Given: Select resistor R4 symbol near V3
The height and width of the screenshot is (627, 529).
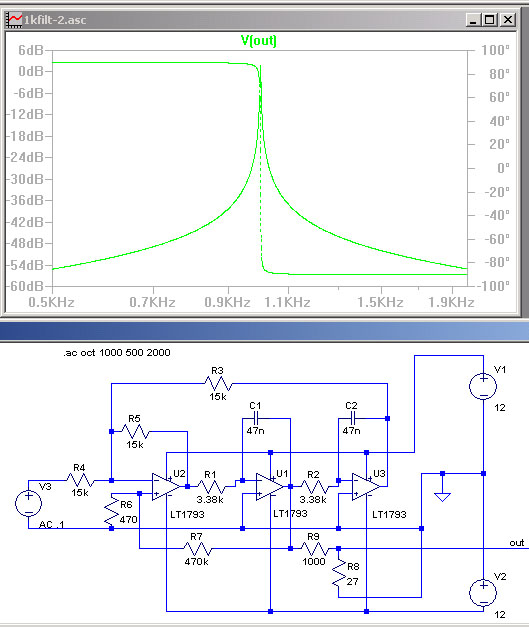Looking at the screenshot, I should tap(80, 480).
